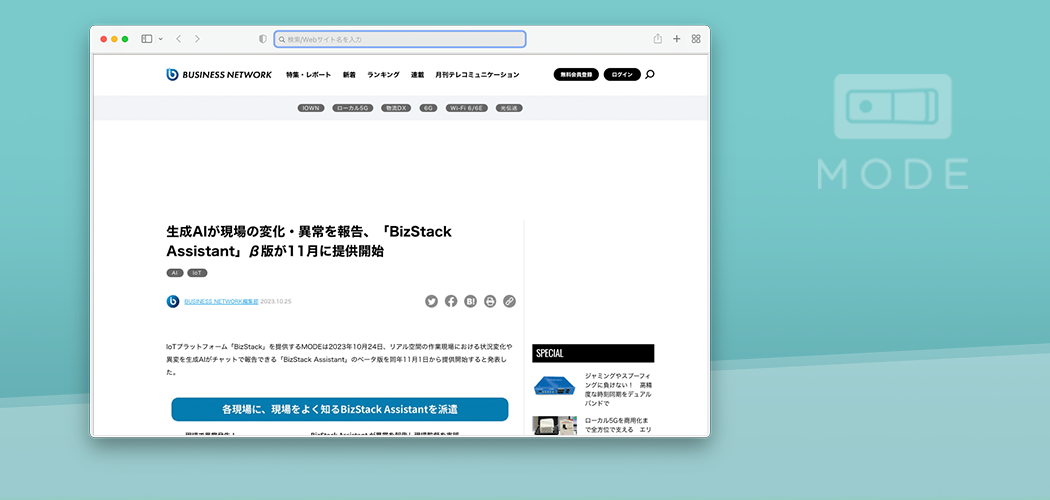Open 特集・レポート menu item
1050x500 pixels.
[x=308, y=75]
